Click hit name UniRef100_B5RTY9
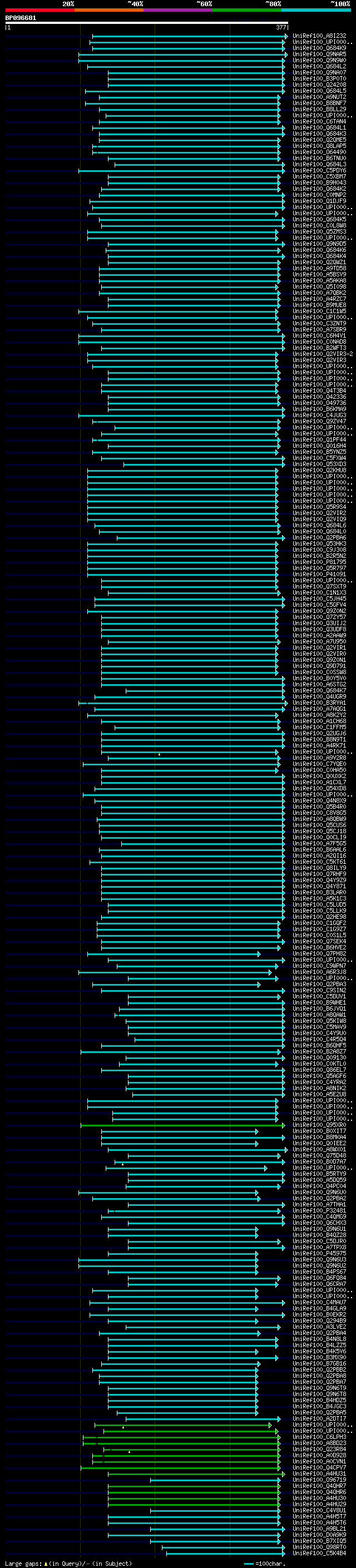Image resolution: width=356 pixels, height=1568 pixels. click(x=319, y=1174)
